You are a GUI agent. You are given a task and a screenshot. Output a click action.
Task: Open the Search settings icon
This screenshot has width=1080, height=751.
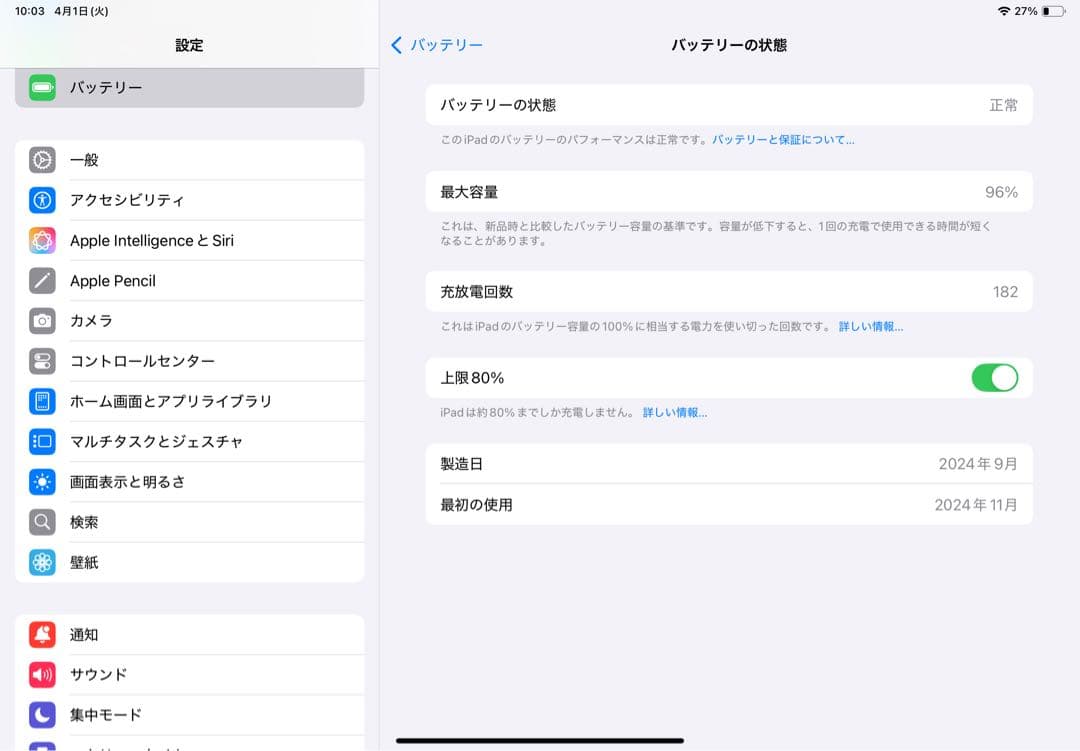point(41,521)
